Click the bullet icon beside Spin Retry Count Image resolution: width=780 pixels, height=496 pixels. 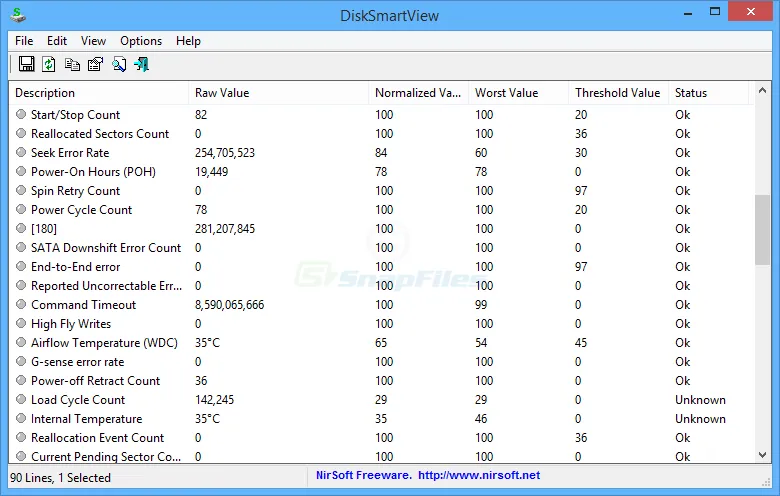point(21,190)
